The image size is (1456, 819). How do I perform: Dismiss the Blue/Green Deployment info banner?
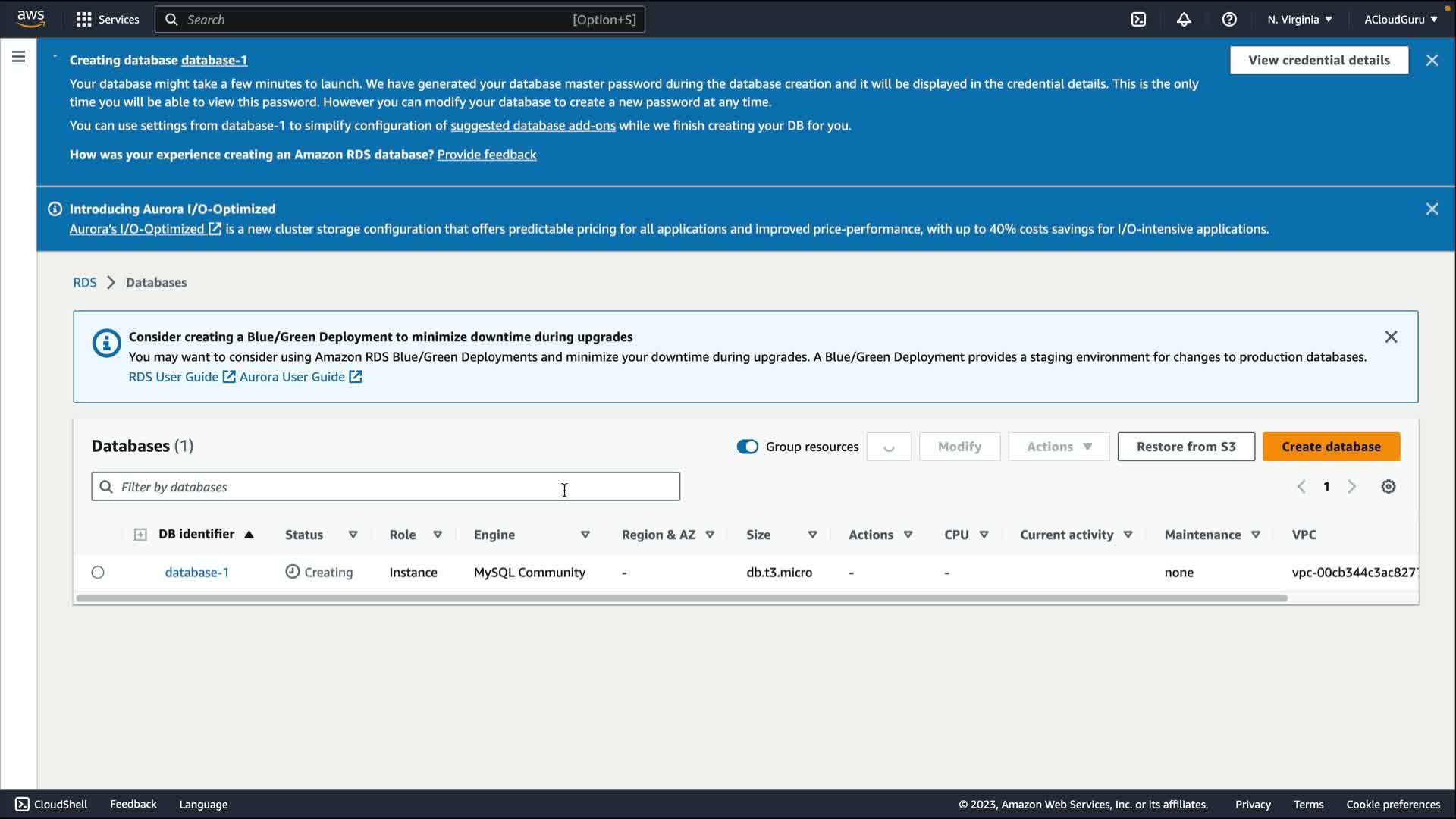[1391, 337]
